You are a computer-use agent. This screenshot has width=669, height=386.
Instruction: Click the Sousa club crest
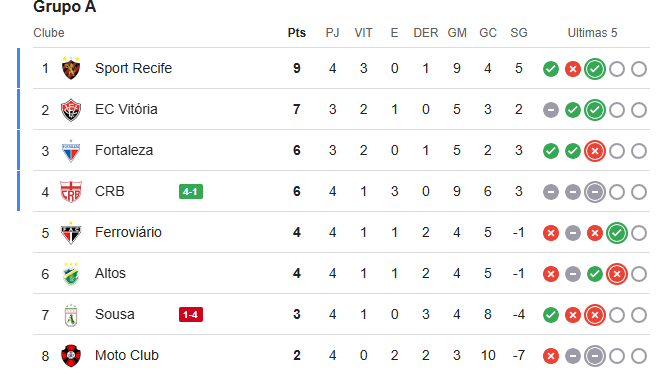click(x=71, y=315)
